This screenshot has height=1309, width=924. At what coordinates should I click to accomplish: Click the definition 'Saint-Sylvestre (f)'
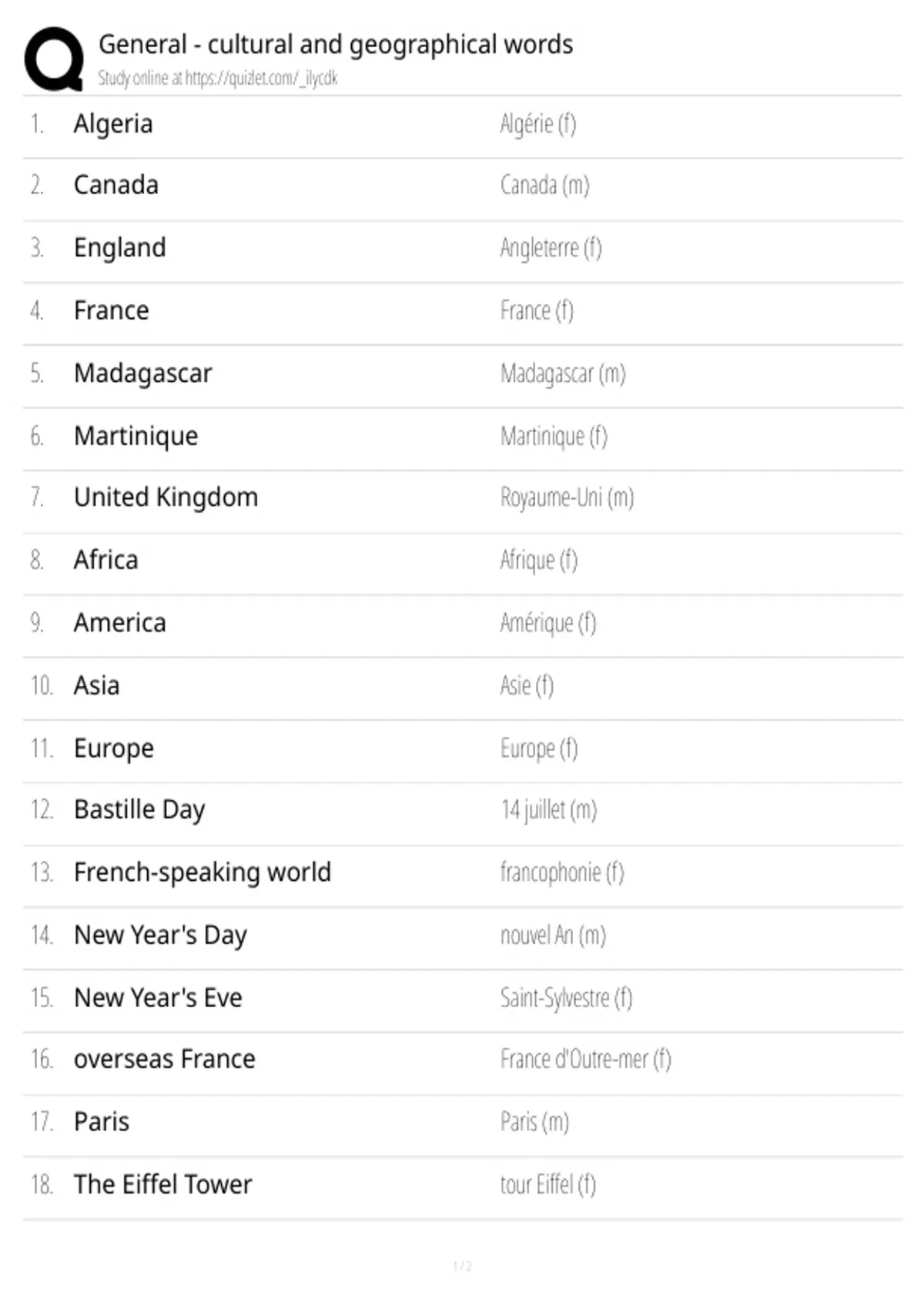point(566,999)
